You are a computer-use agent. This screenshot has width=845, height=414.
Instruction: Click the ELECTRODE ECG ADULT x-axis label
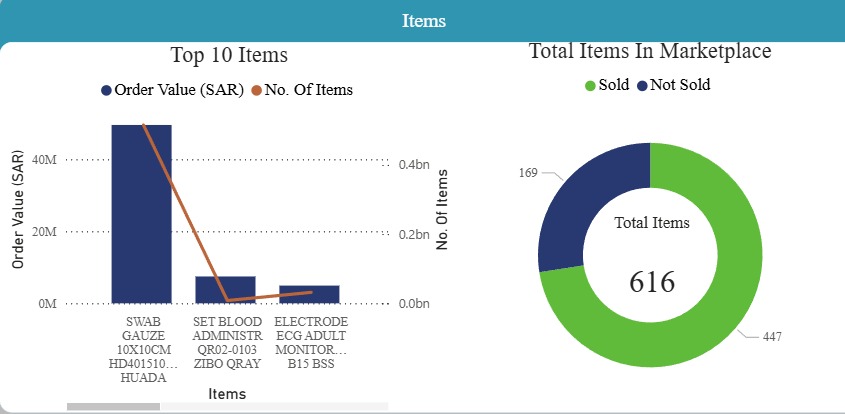[310, 343]
